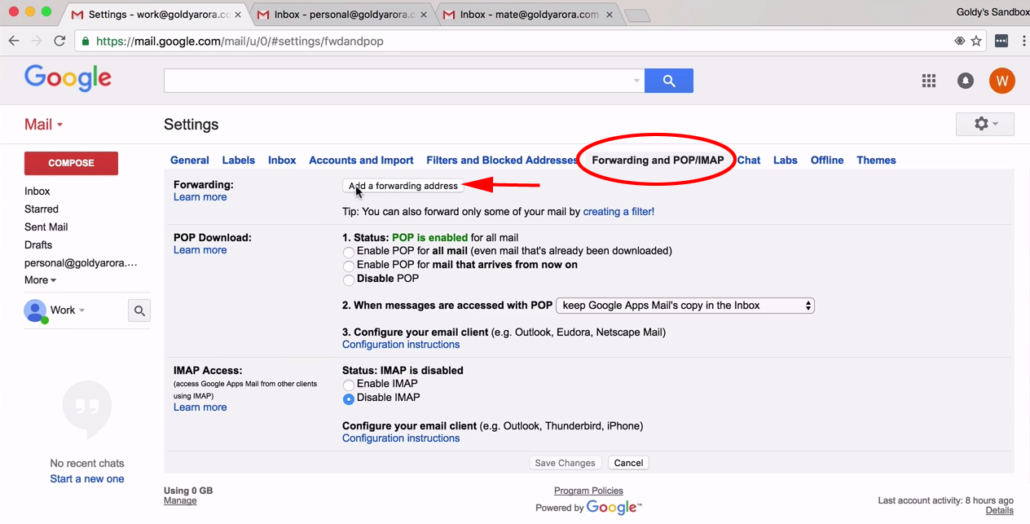The width and height of the screenshot is (1030, 524).
Task: Open the Program Policies link
Action: click(x=589, y=491)
